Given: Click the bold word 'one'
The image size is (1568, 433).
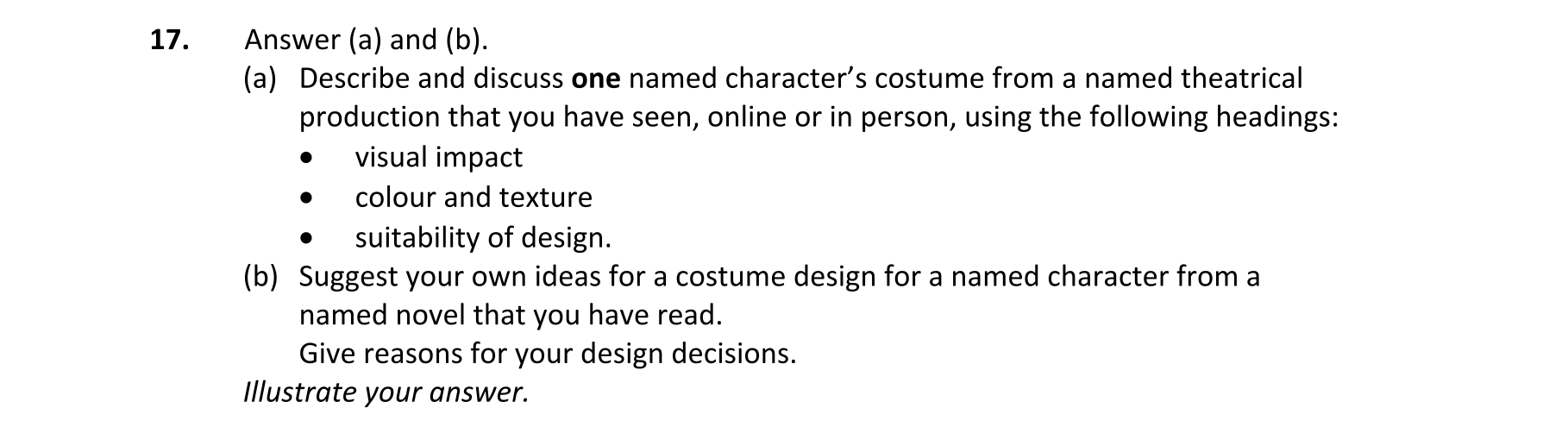Looking at the screenshot, I should [x=596, y=79].
